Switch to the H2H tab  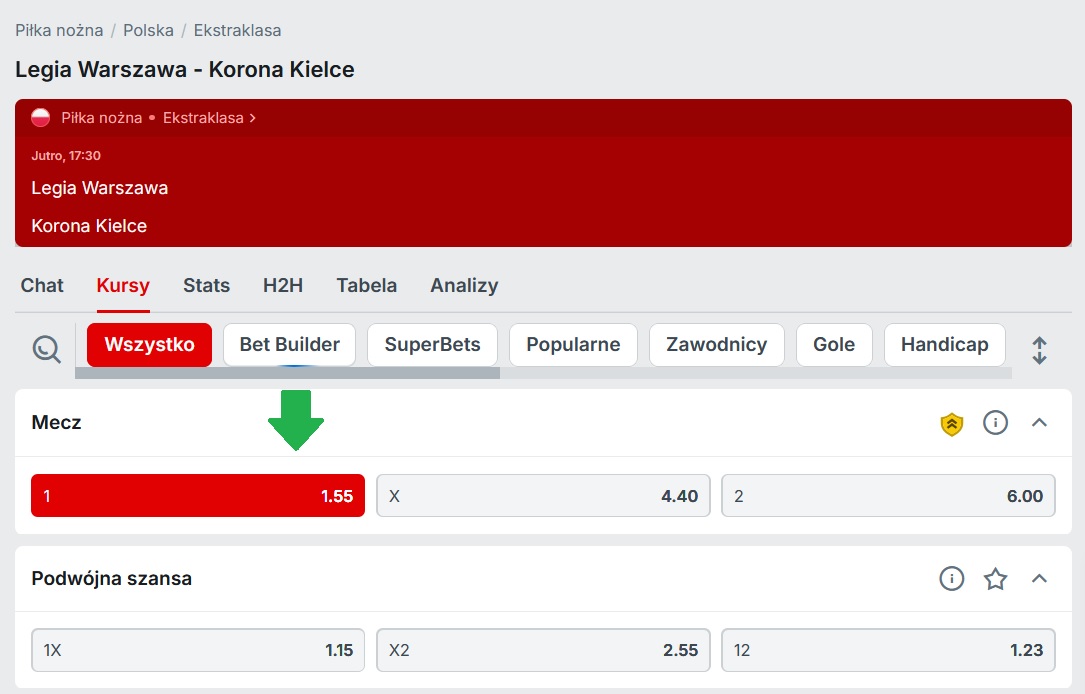tap(283, 286)
